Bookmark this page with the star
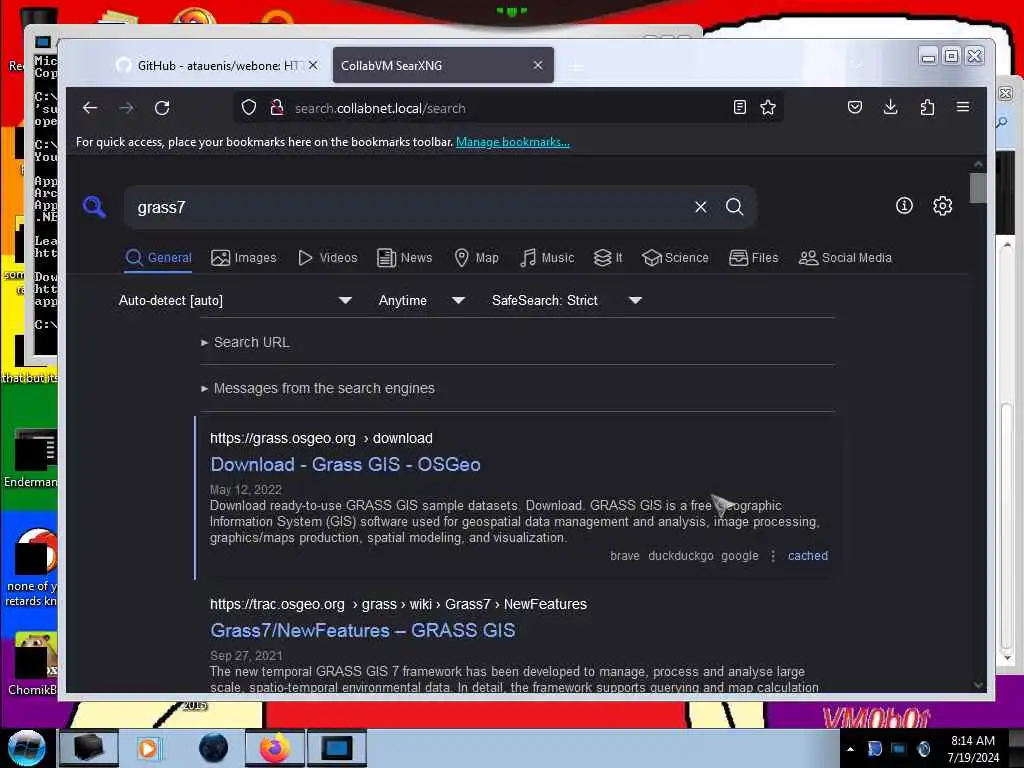The height and width of the screenshot is (768, 1024). (x=768, y=108)
